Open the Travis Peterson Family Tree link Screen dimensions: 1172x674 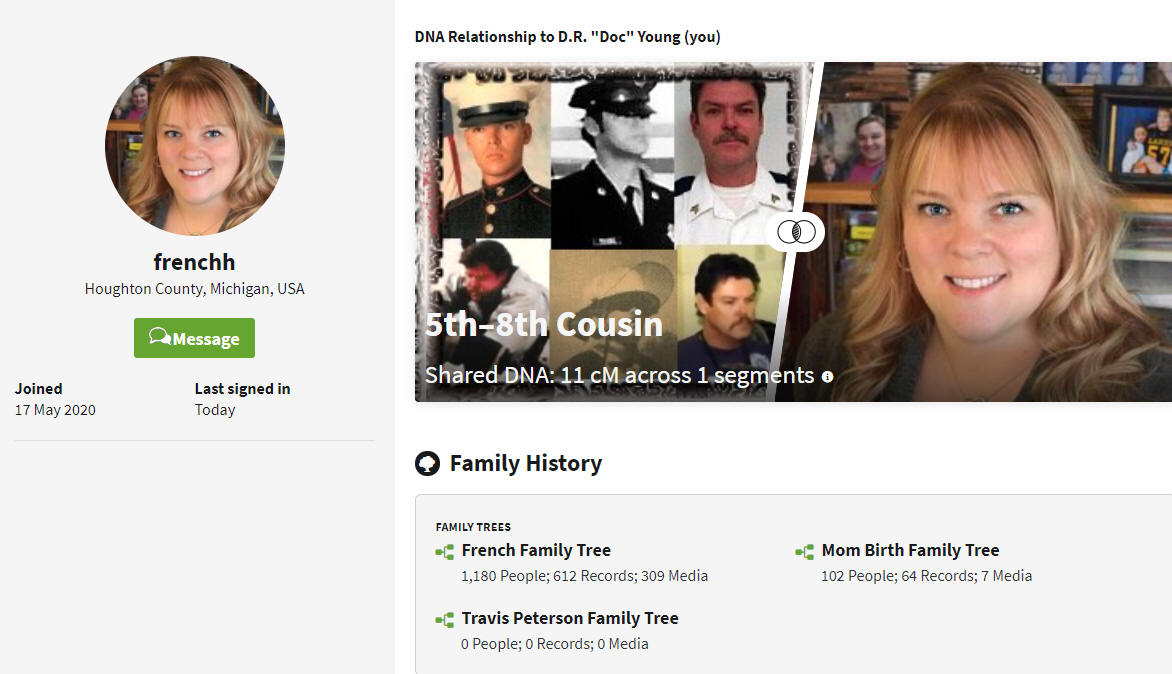(570, 618)
